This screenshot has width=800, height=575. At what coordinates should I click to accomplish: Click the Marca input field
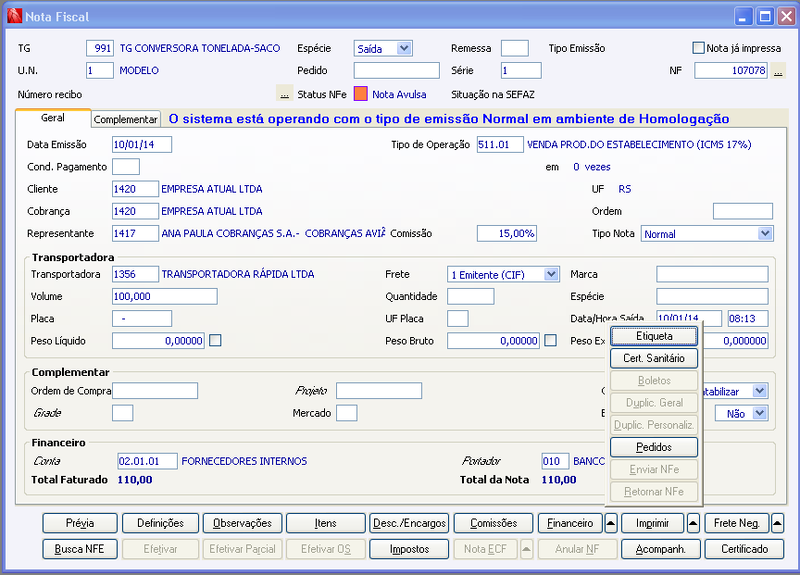[x=712, y=274]
